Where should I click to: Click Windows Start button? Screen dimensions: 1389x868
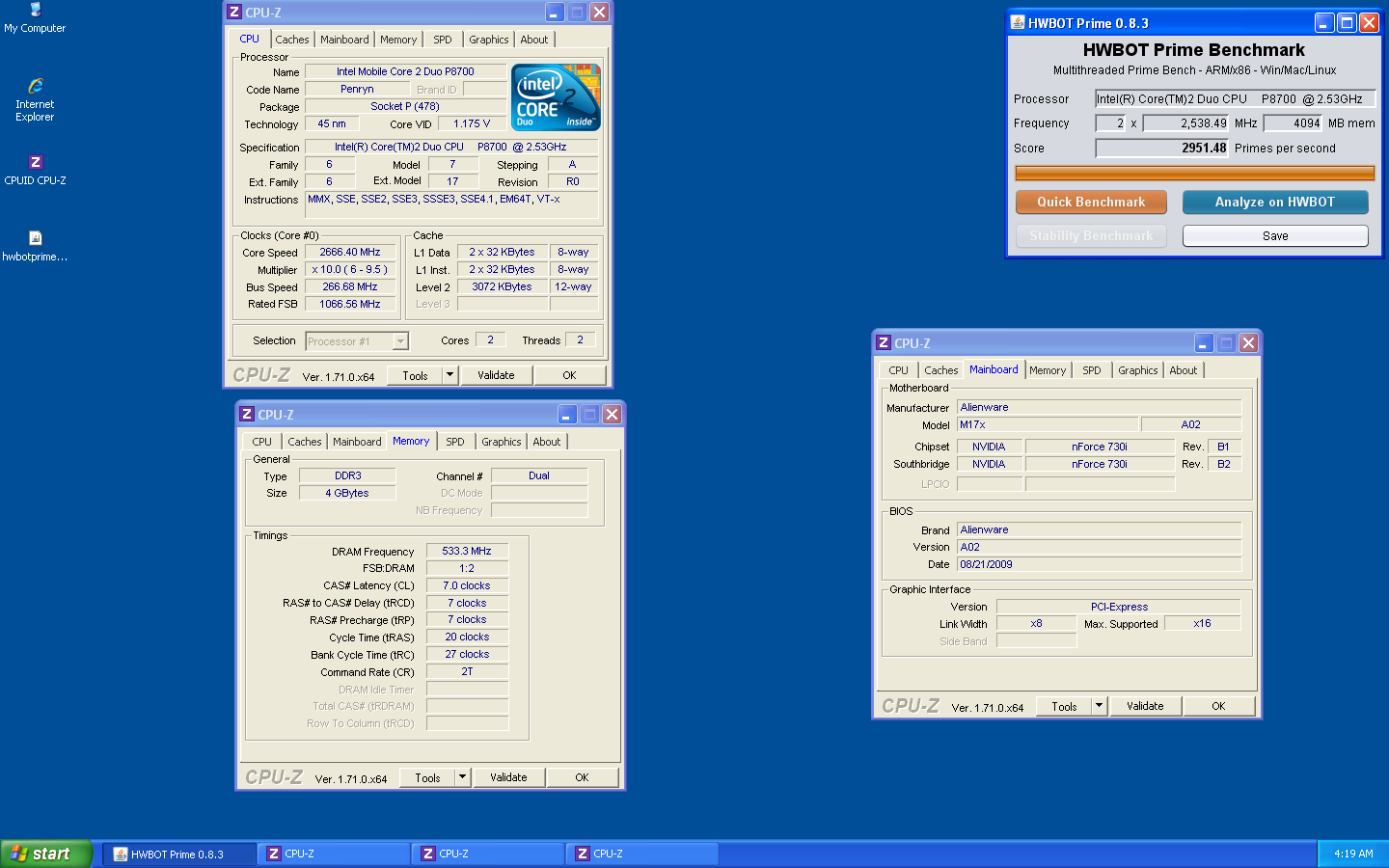click(x=45, y=854)
